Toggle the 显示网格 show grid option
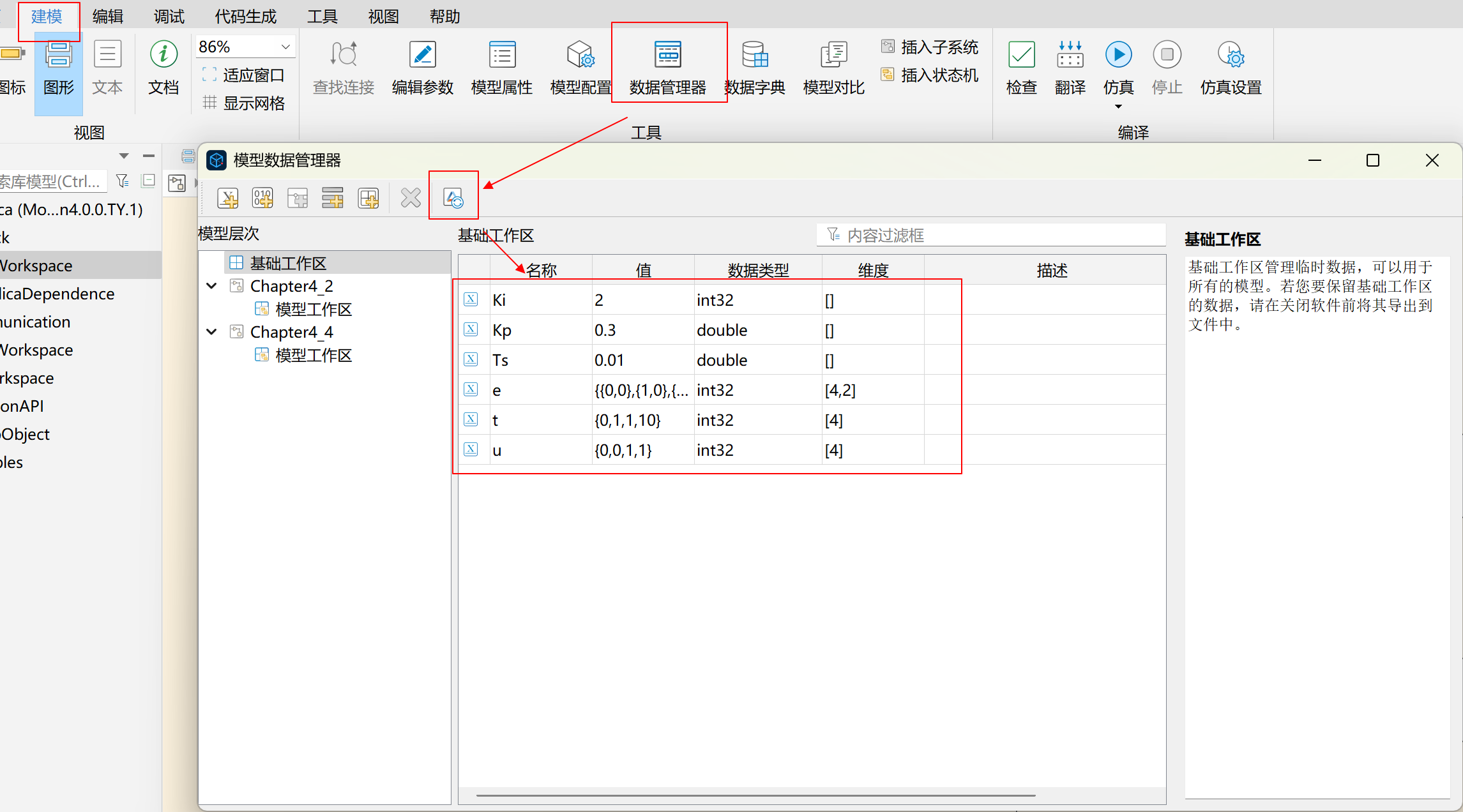 pos(244,103)
